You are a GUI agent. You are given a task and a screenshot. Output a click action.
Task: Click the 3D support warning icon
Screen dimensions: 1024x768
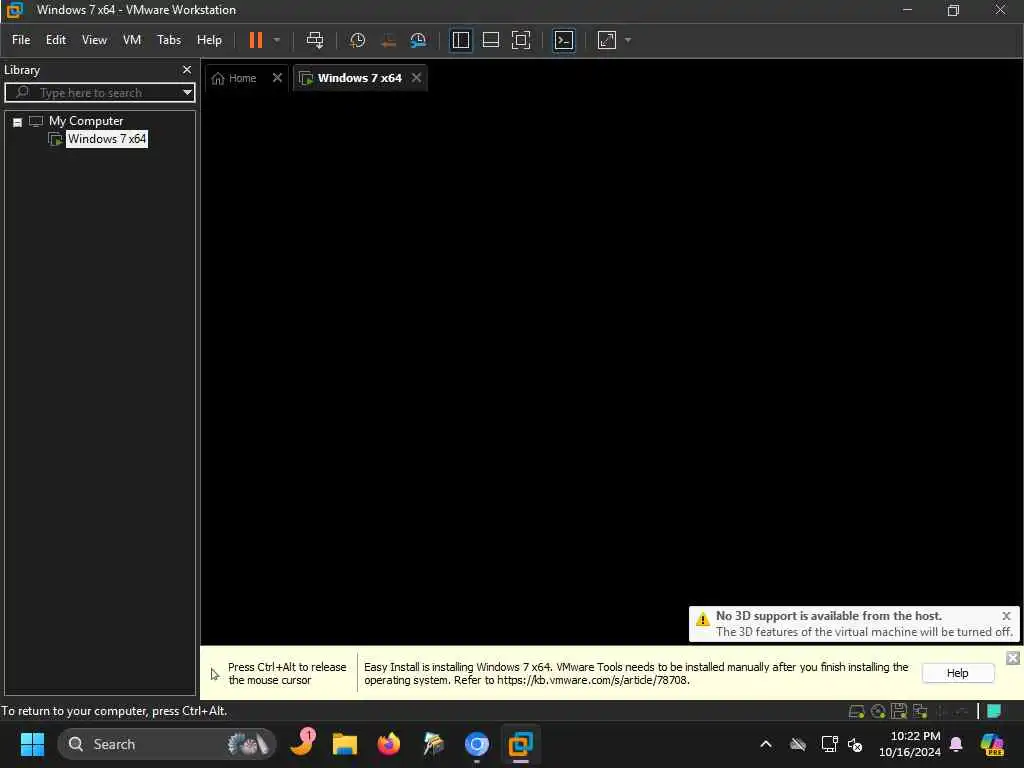click(703, 618)
